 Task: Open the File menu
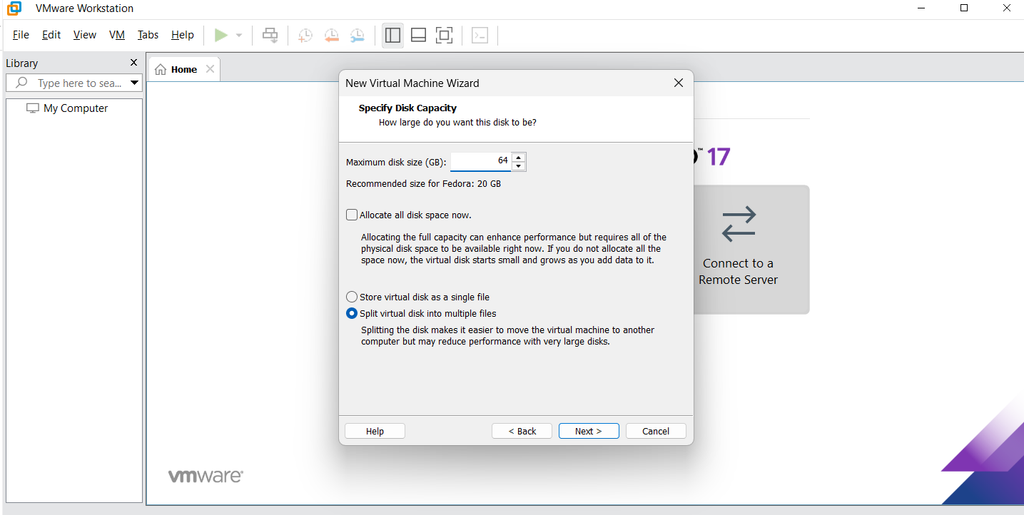click(x=21, y=35)
